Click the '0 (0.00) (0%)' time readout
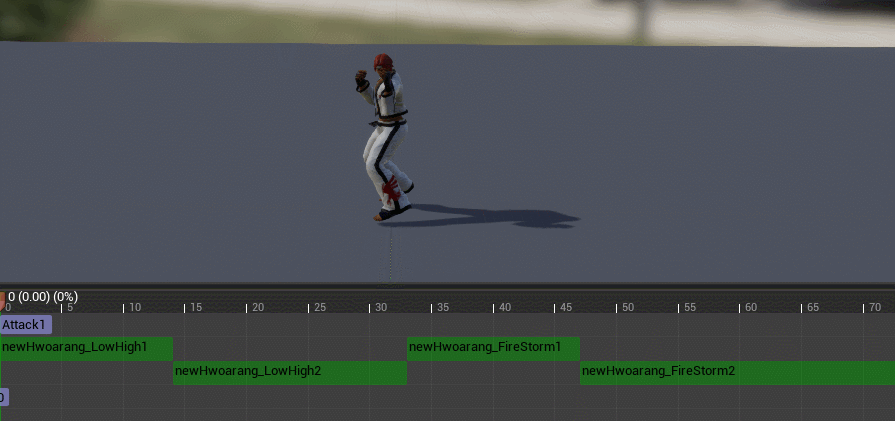The height and width of the screenshot is (421, 895). (43, 297)
